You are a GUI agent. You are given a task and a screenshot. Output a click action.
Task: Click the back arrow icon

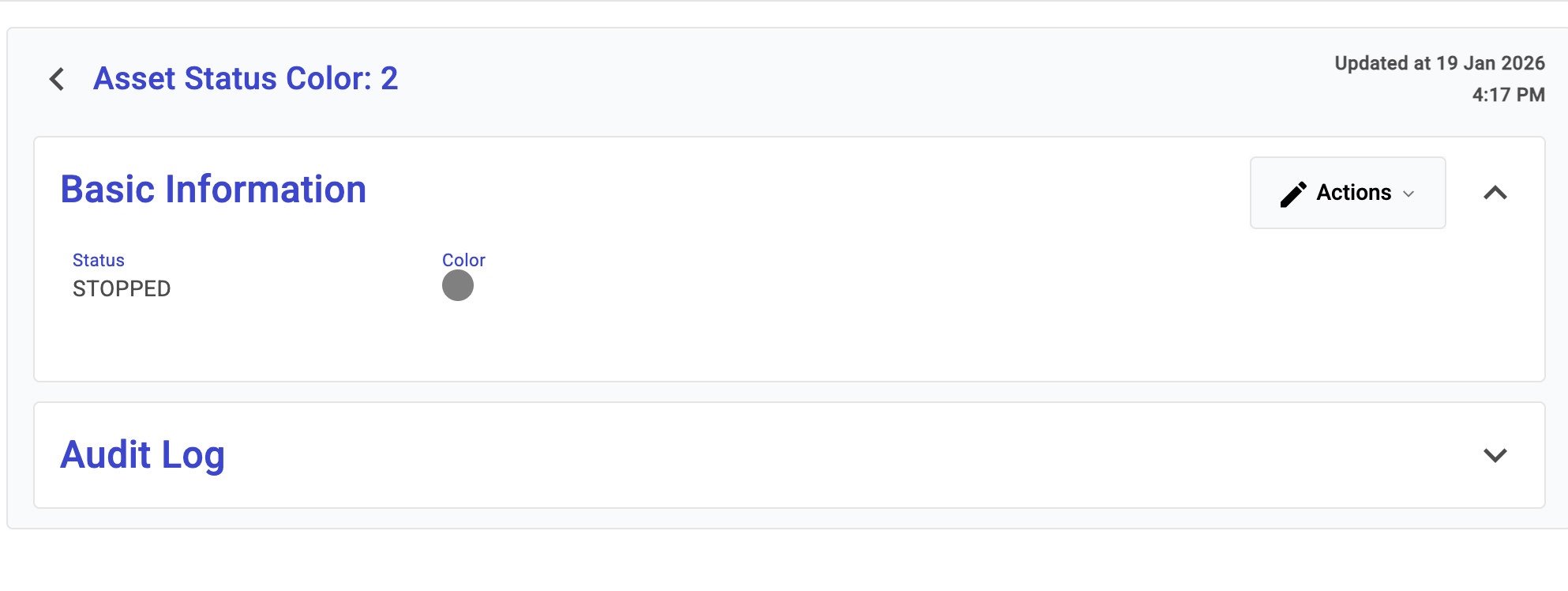pyautogui.click(x=57, y=79)
